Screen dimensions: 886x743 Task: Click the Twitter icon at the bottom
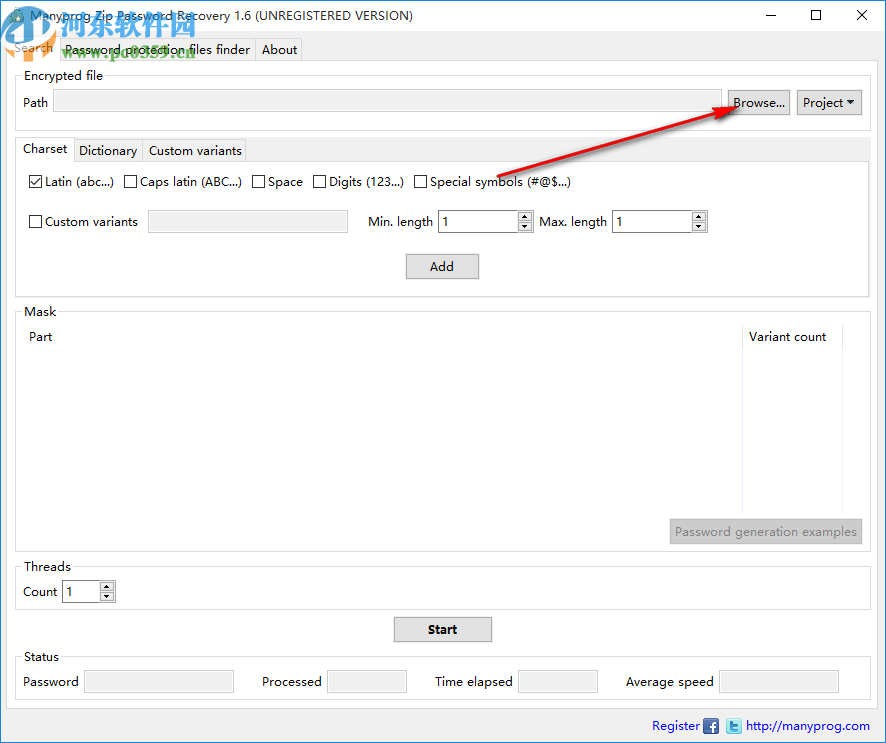pos(733,726)
